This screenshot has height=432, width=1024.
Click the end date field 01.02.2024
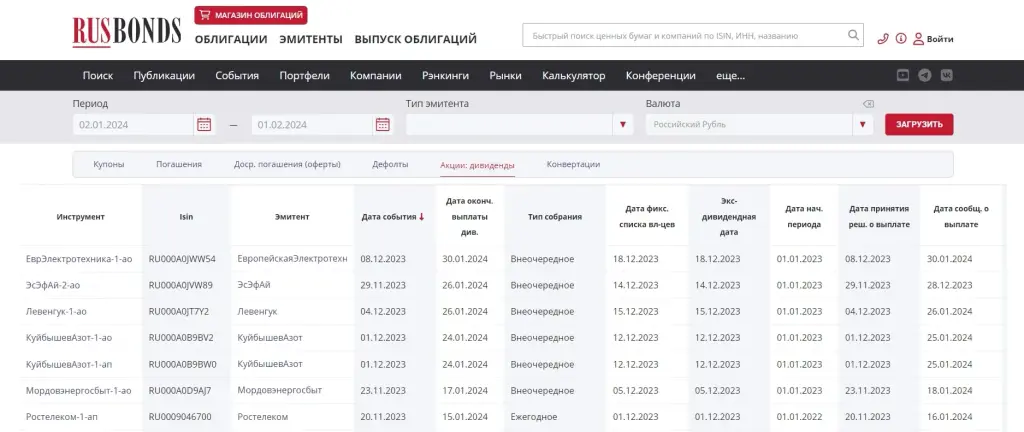312,125
